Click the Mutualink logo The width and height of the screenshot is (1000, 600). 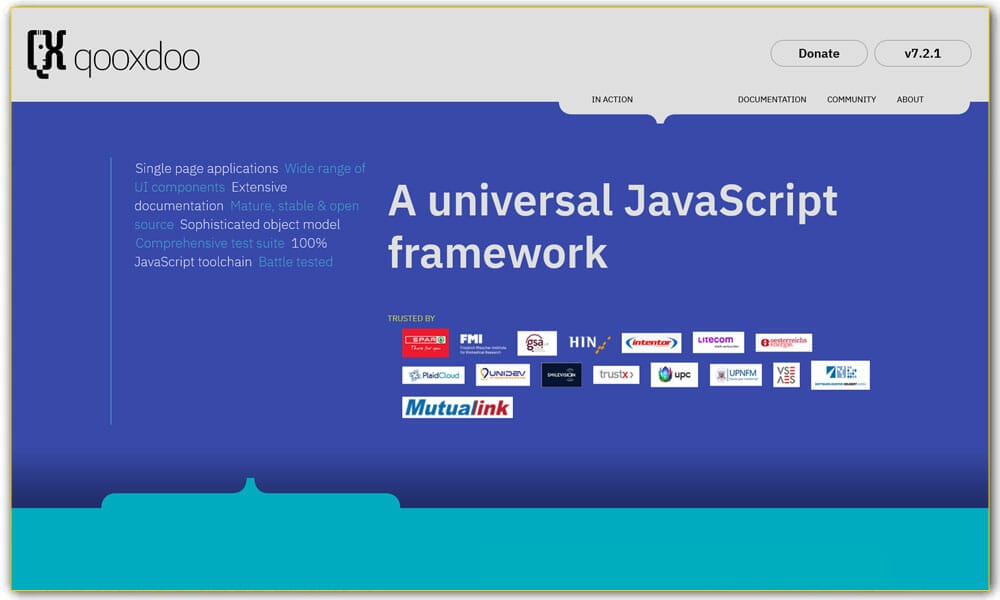click(457, 407)
